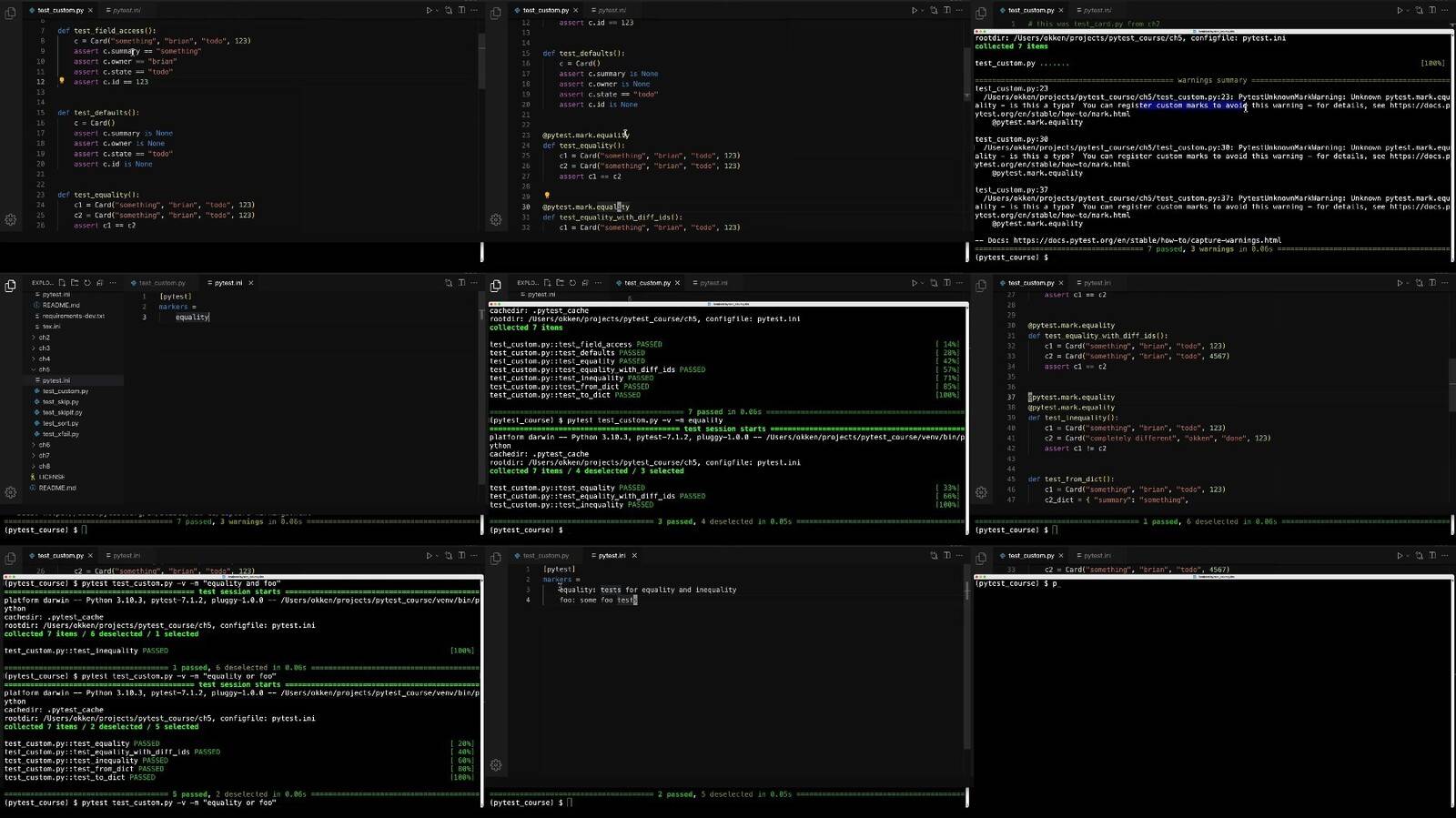1456x818 pixels.
Task: Click New File icon above the ch2 folder tree
Action: [62, 283]
